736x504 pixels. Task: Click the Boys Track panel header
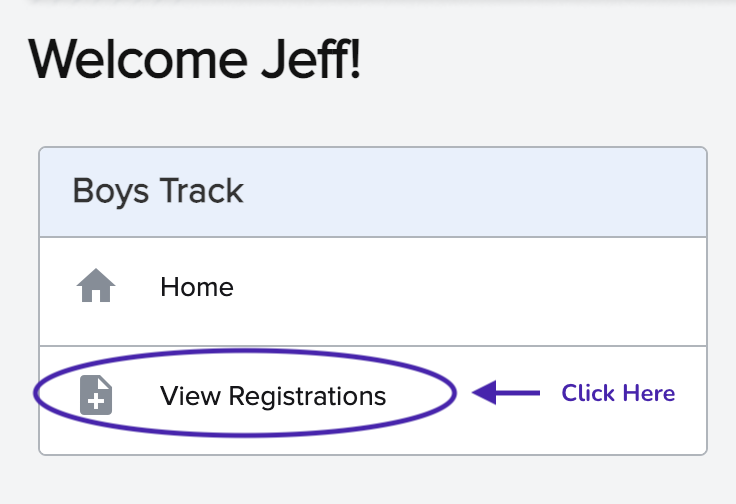tap(373, 192)
